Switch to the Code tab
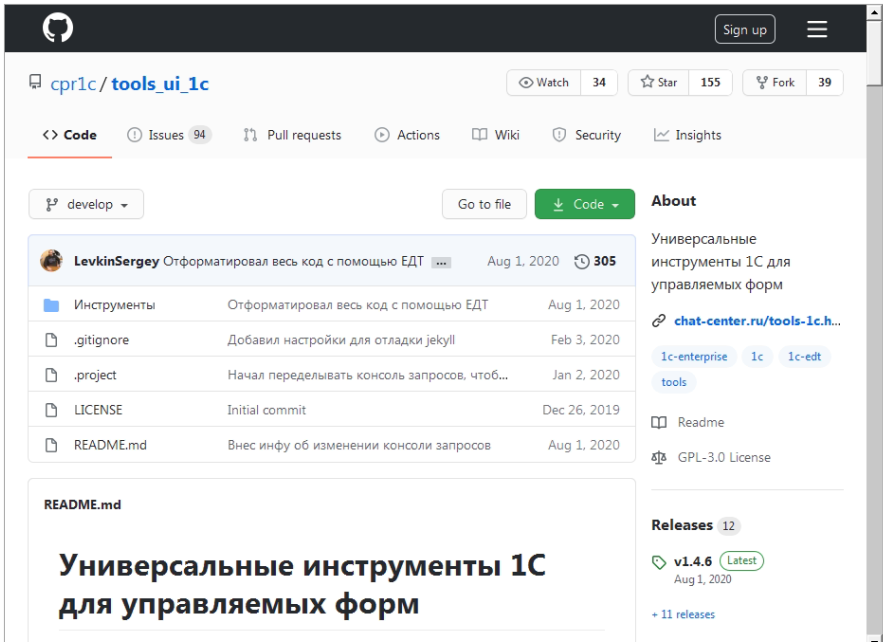Image resolution: width=883 pixels, height=642 pixels. point(70,135)
